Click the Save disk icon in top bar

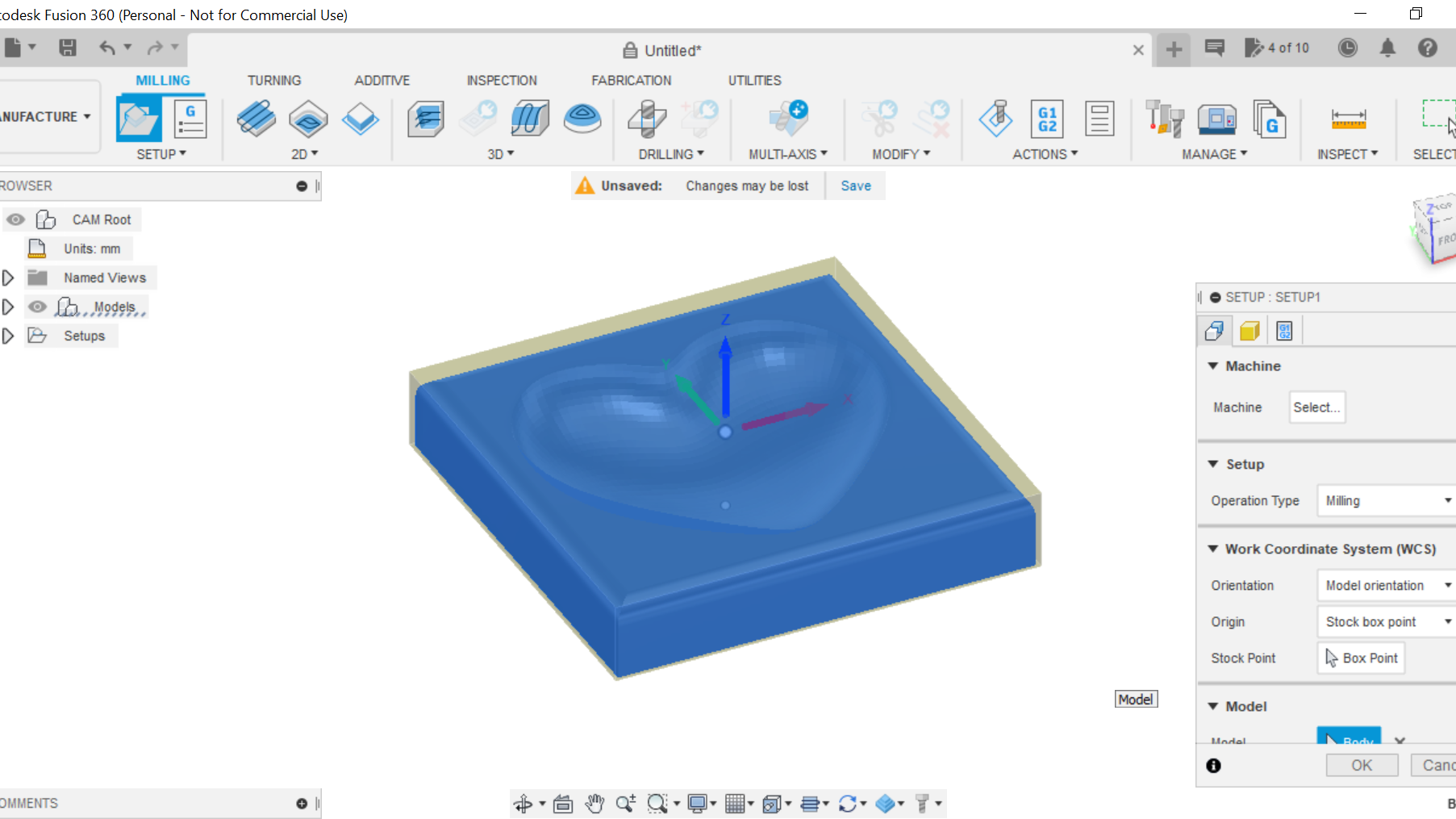tap(68, 48)
